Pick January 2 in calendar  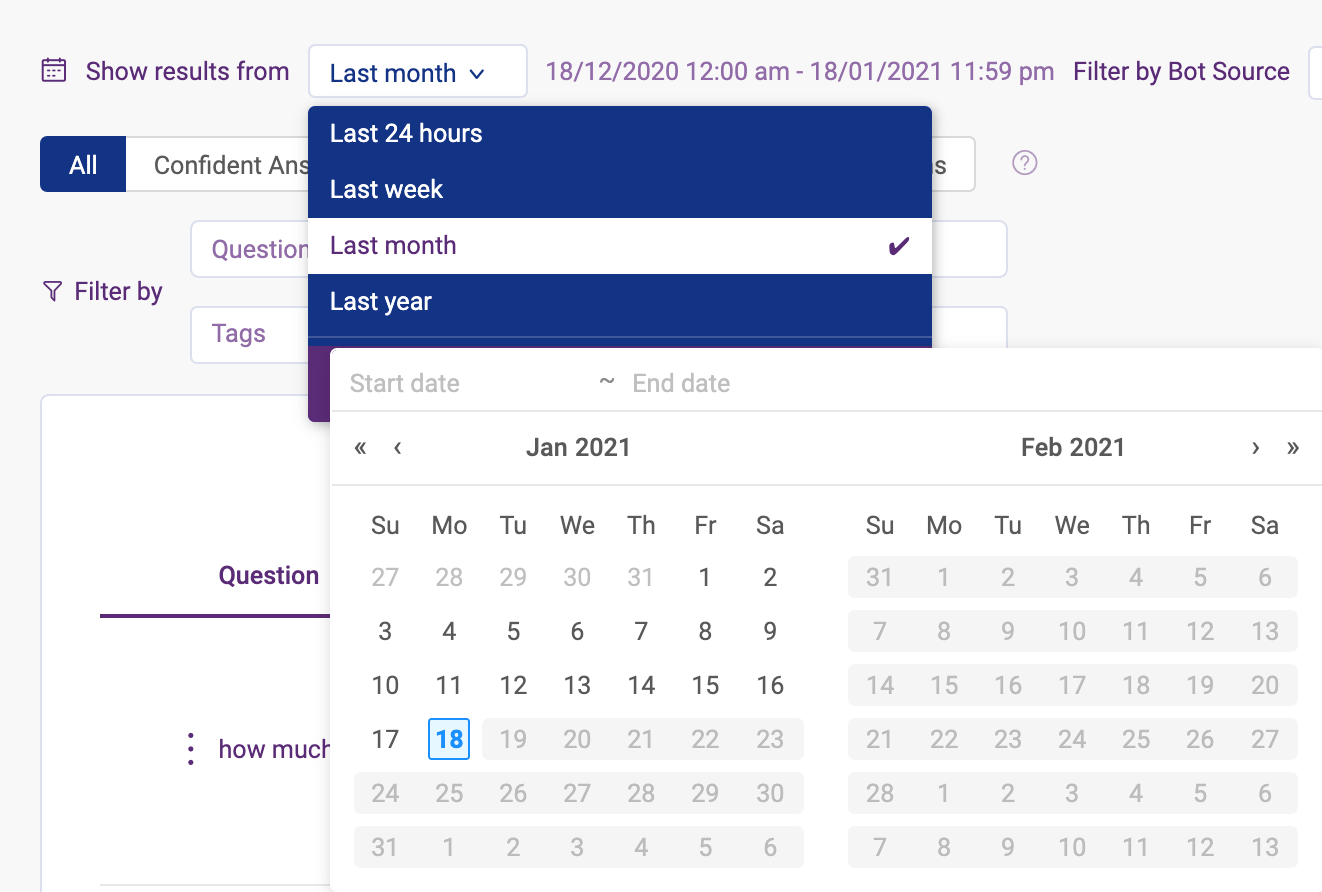769,577
